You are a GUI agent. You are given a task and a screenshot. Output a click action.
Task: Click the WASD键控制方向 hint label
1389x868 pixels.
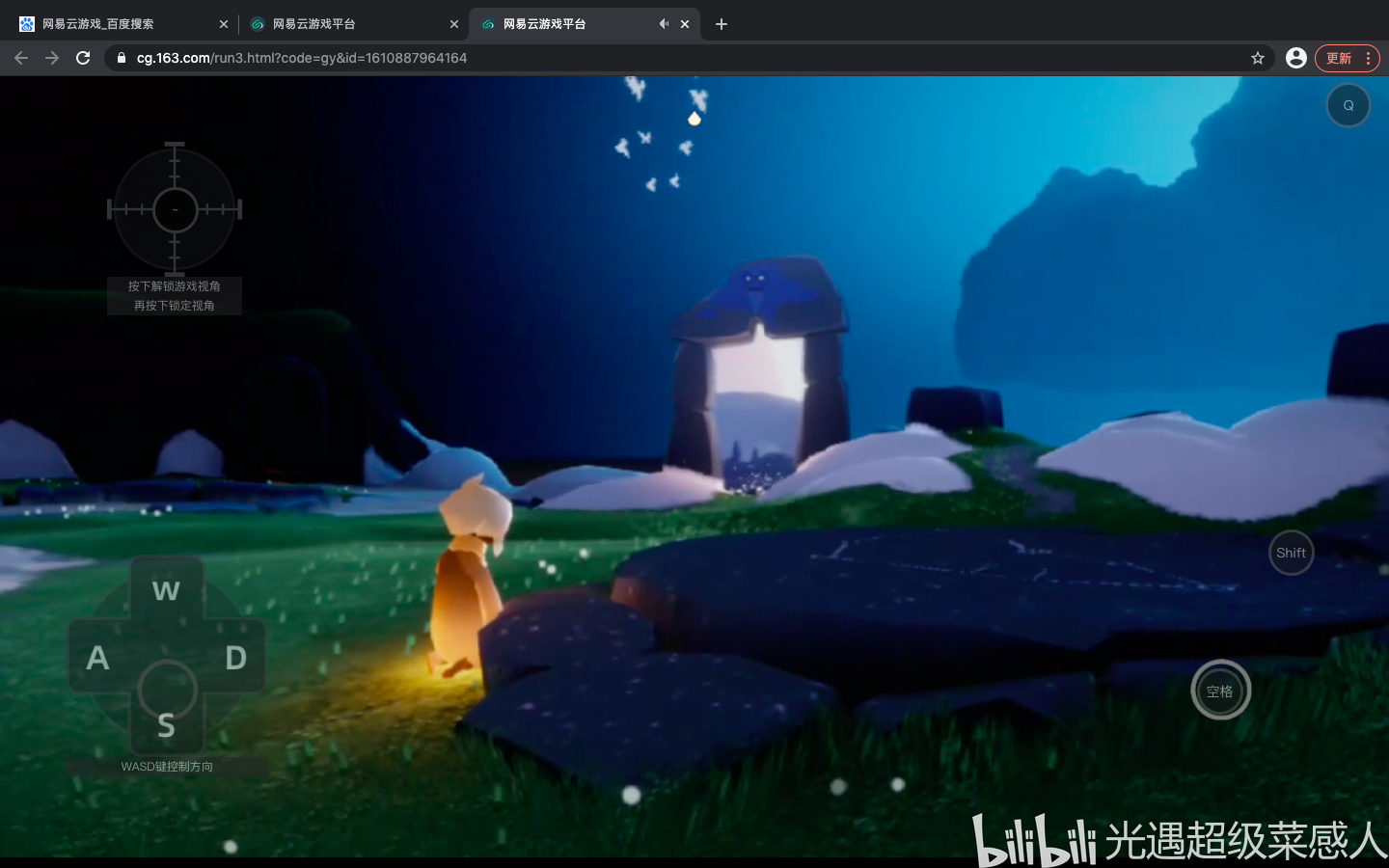click(167, 767)
